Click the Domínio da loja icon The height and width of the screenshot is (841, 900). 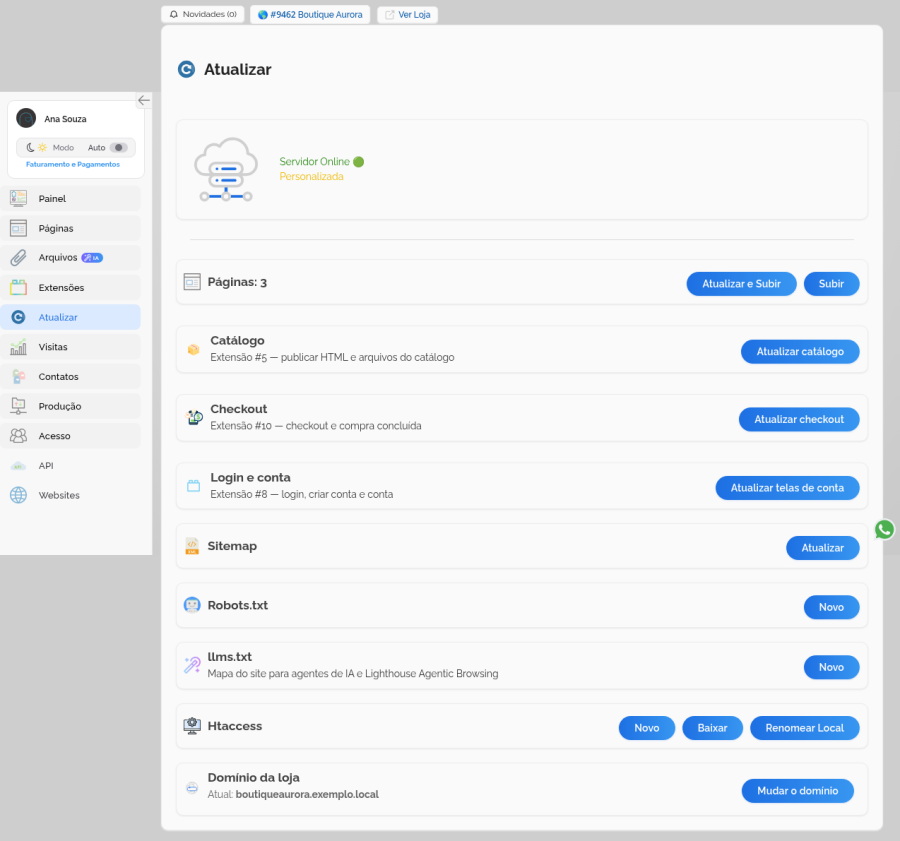[x=192, y=788]
